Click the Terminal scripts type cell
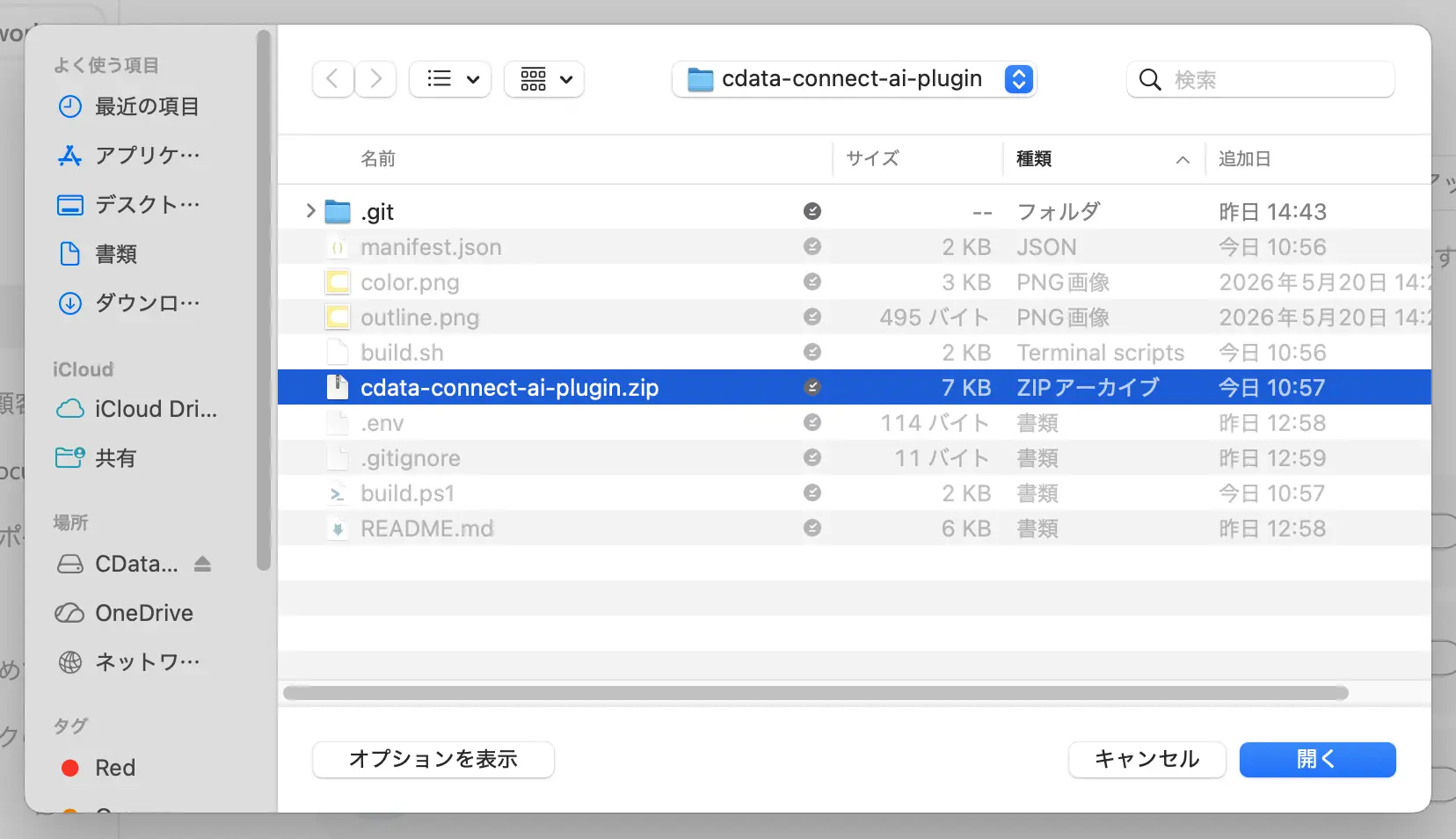Viewport: 1456px width, 839px height. (1101, 353)
